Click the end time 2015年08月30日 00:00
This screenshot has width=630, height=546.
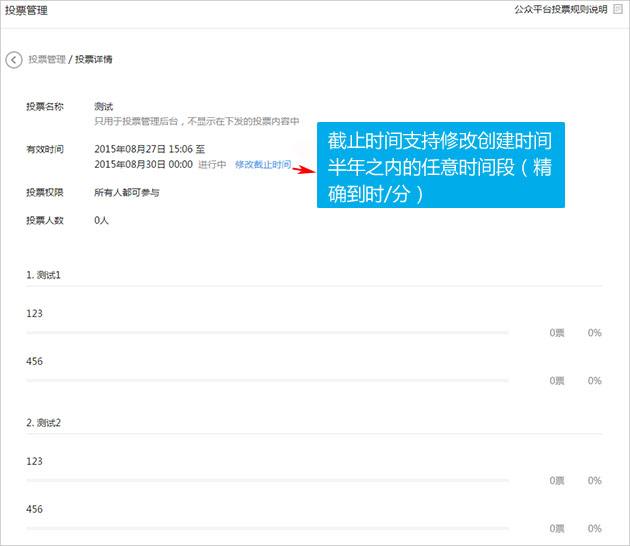[x=143, y=164]
